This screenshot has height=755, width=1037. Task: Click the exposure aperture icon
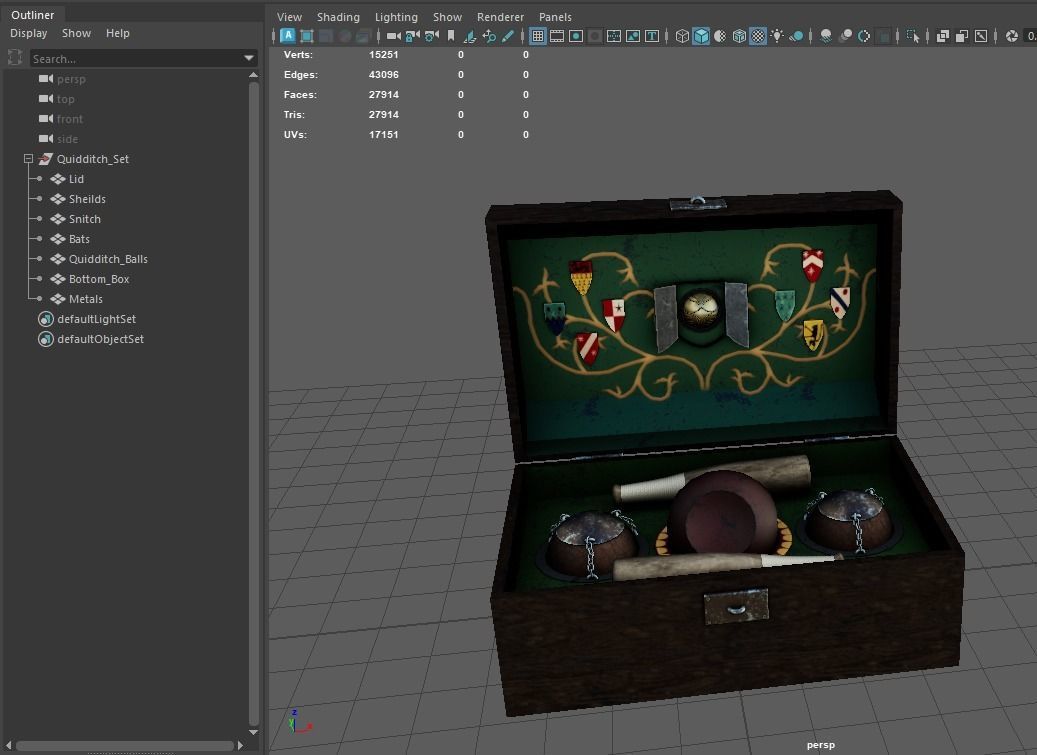pos(1012,36)
